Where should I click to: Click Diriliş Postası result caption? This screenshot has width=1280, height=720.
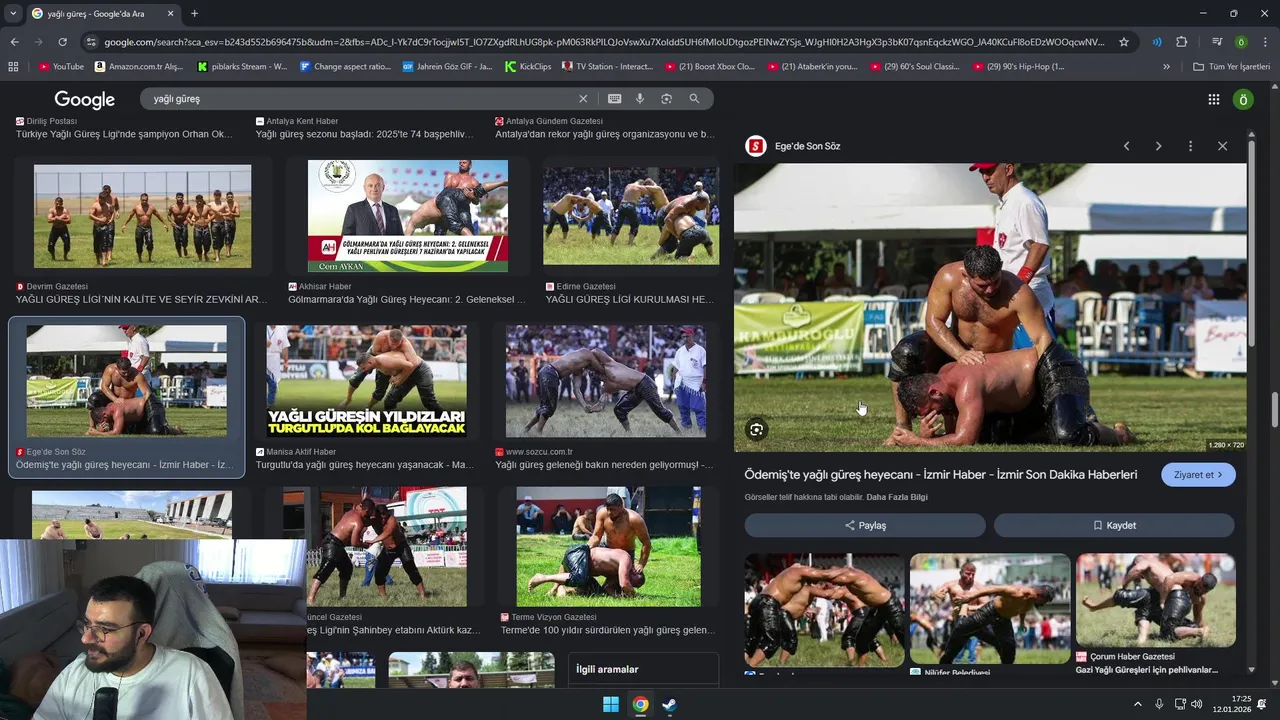click(124, 134)
